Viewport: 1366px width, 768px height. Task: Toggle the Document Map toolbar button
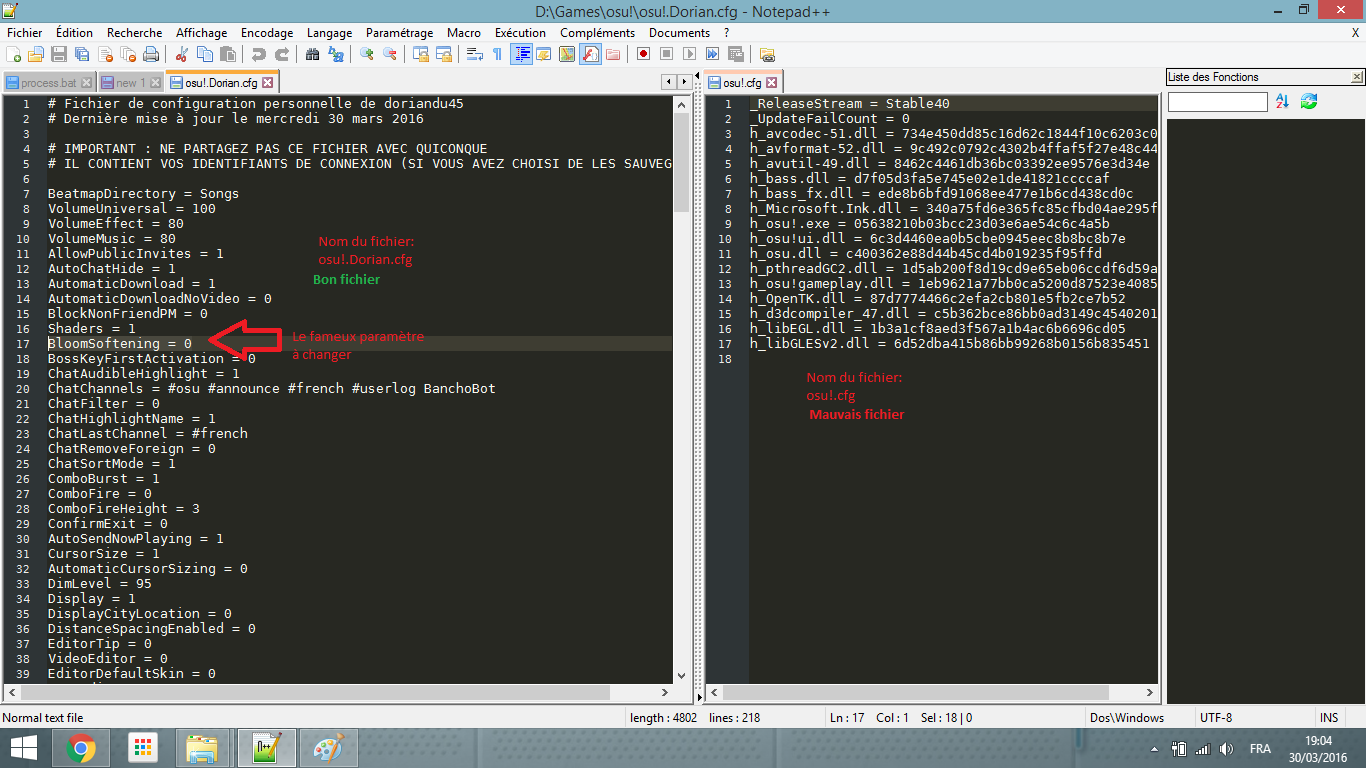click(x=567, y=54)
